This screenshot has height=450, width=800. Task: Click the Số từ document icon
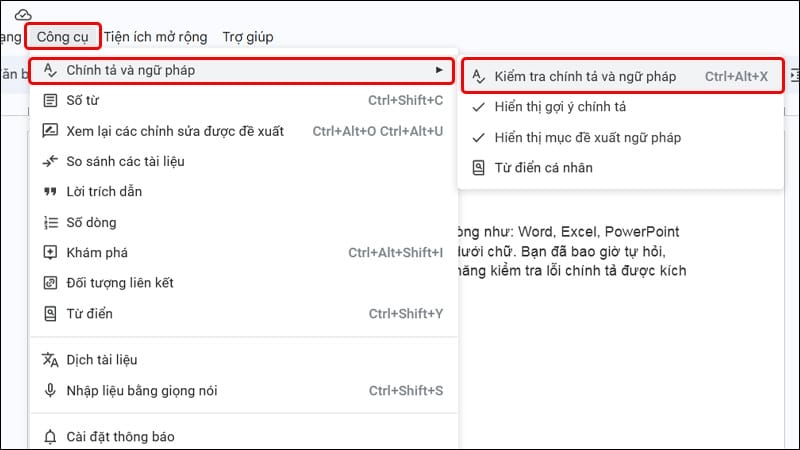[50, 101]
